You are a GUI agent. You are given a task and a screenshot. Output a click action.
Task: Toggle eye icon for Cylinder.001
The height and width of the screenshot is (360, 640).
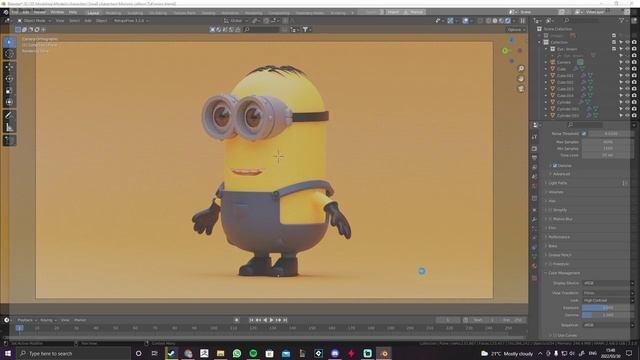click(627, 109)
